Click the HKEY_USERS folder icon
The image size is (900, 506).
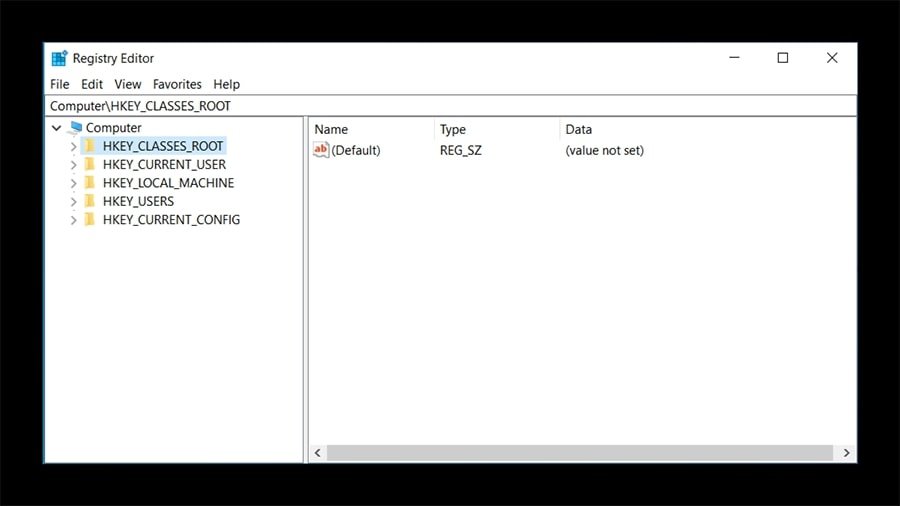(90, 201)
